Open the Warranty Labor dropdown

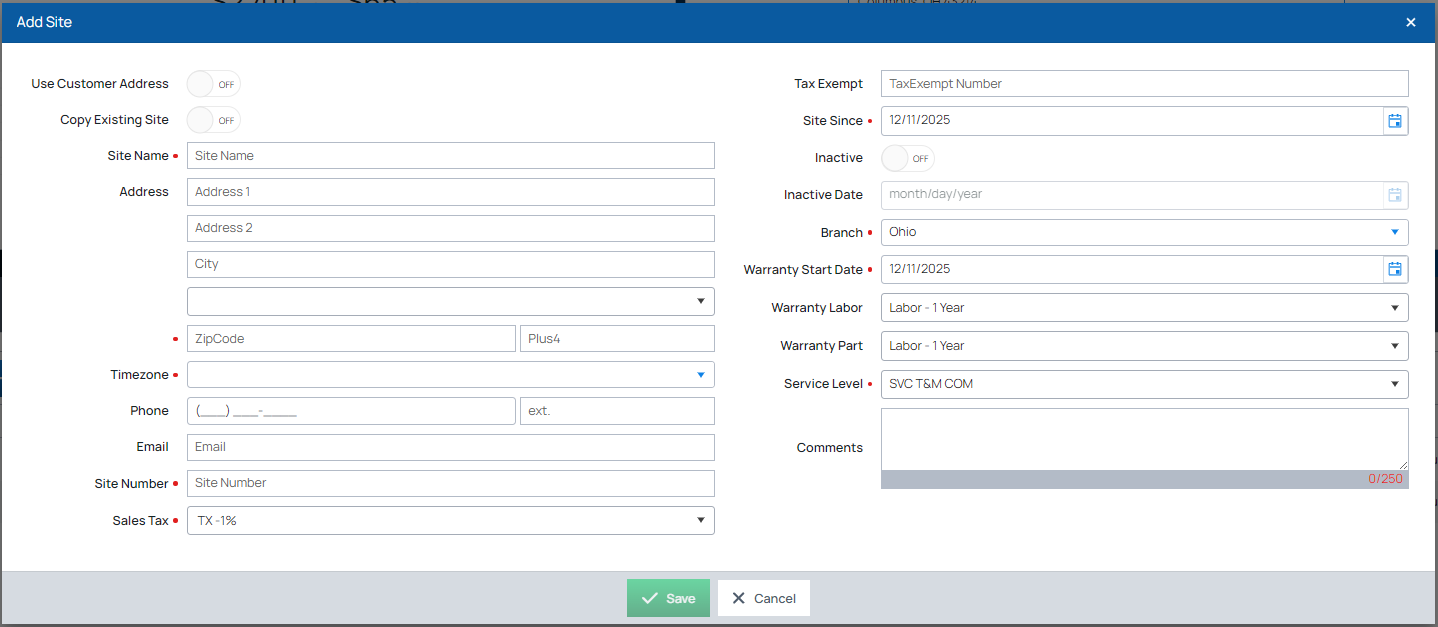pos(1145,308)
